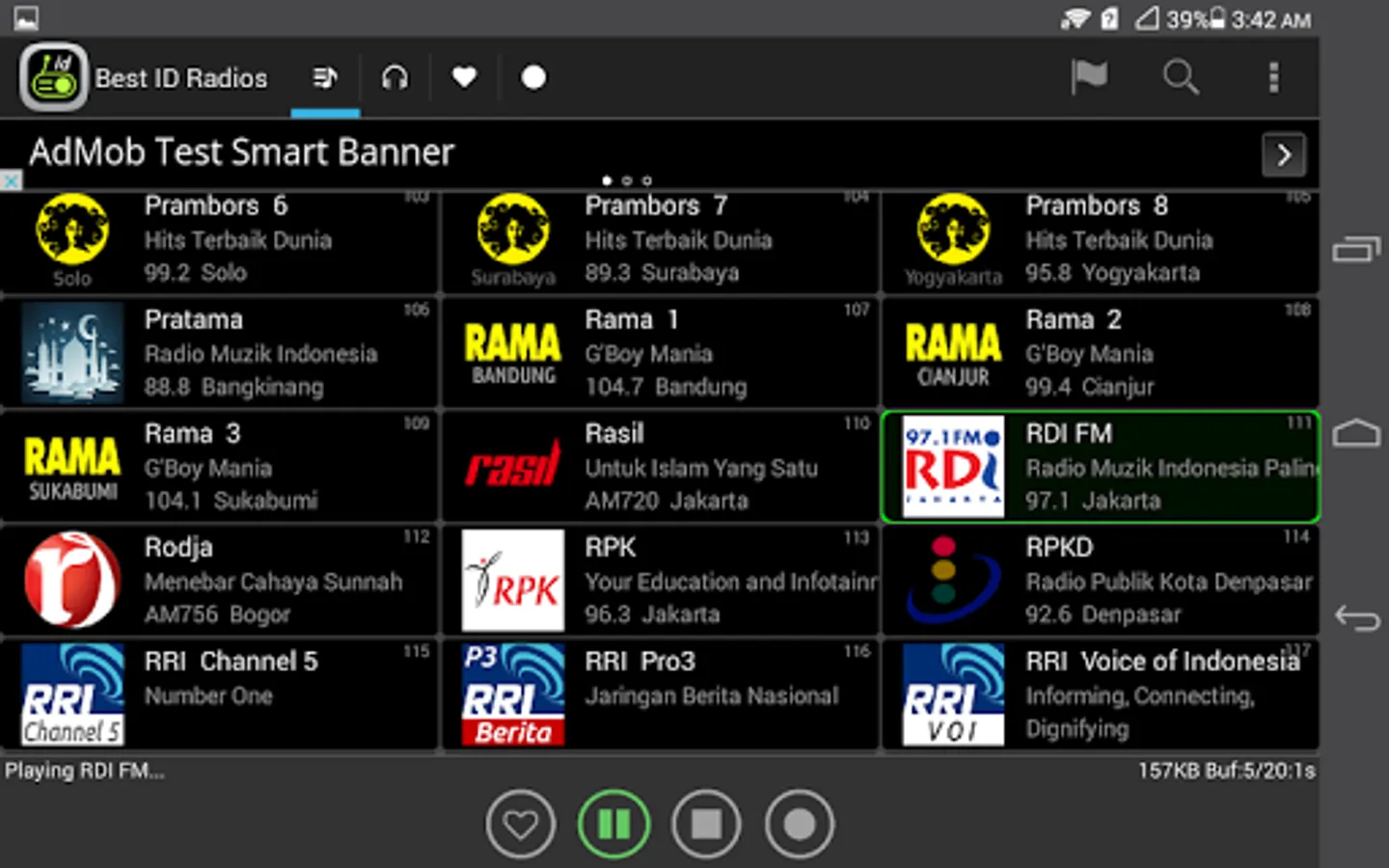This screenshot has width=1389, height=868.
Task: Select the Prambors 7 Surabaya logo
Action: (513, 240)
